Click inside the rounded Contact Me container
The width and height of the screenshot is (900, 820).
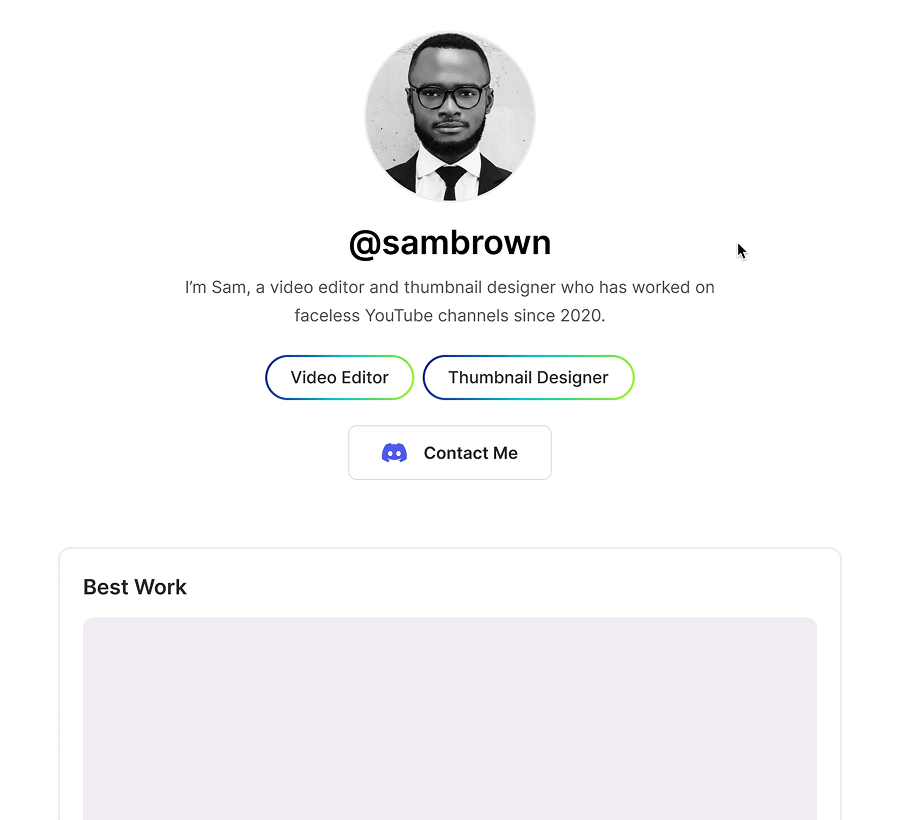click(x=450, y=452)
